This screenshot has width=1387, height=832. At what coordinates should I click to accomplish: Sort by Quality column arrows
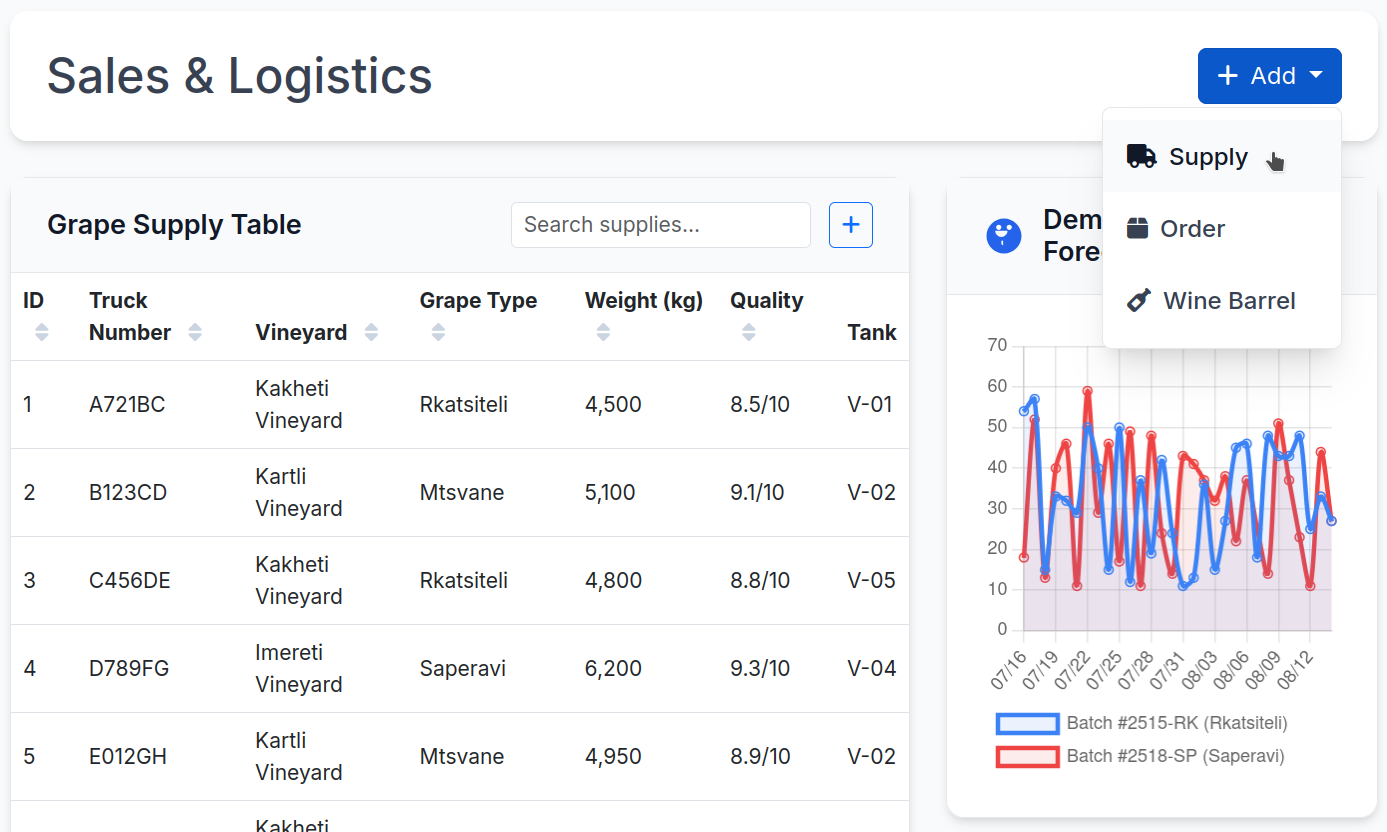749,332
